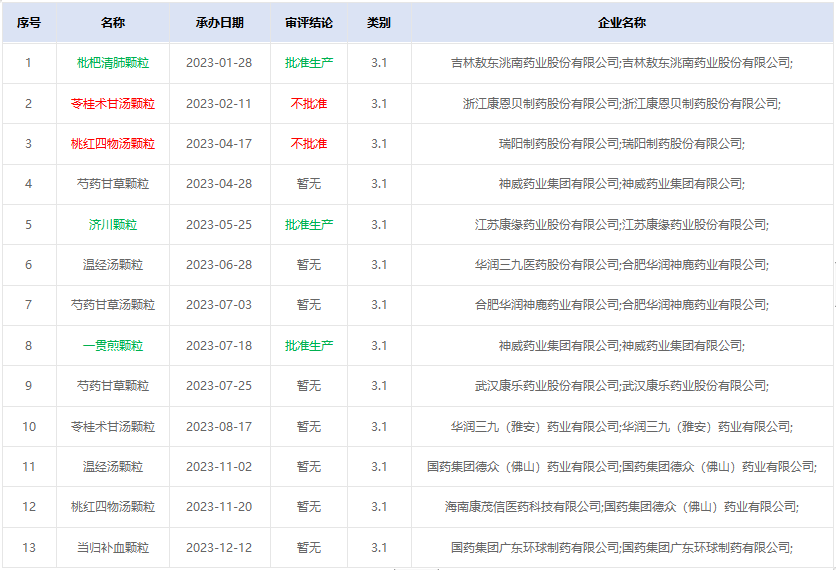Click category 3.1 in row 13
Viewport: 836px width, 570px height.
[x=379, y=548]
